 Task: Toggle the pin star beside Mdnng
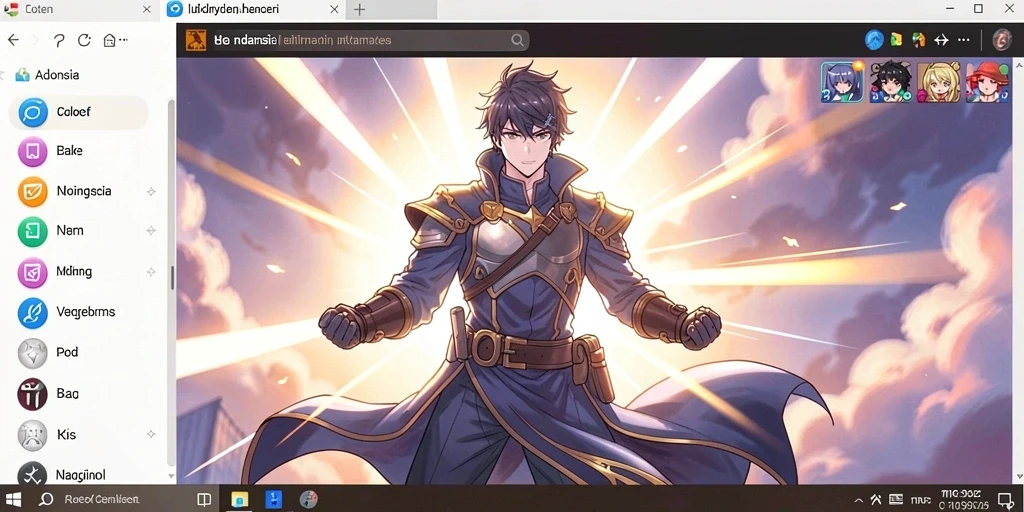tap(151, 272)
